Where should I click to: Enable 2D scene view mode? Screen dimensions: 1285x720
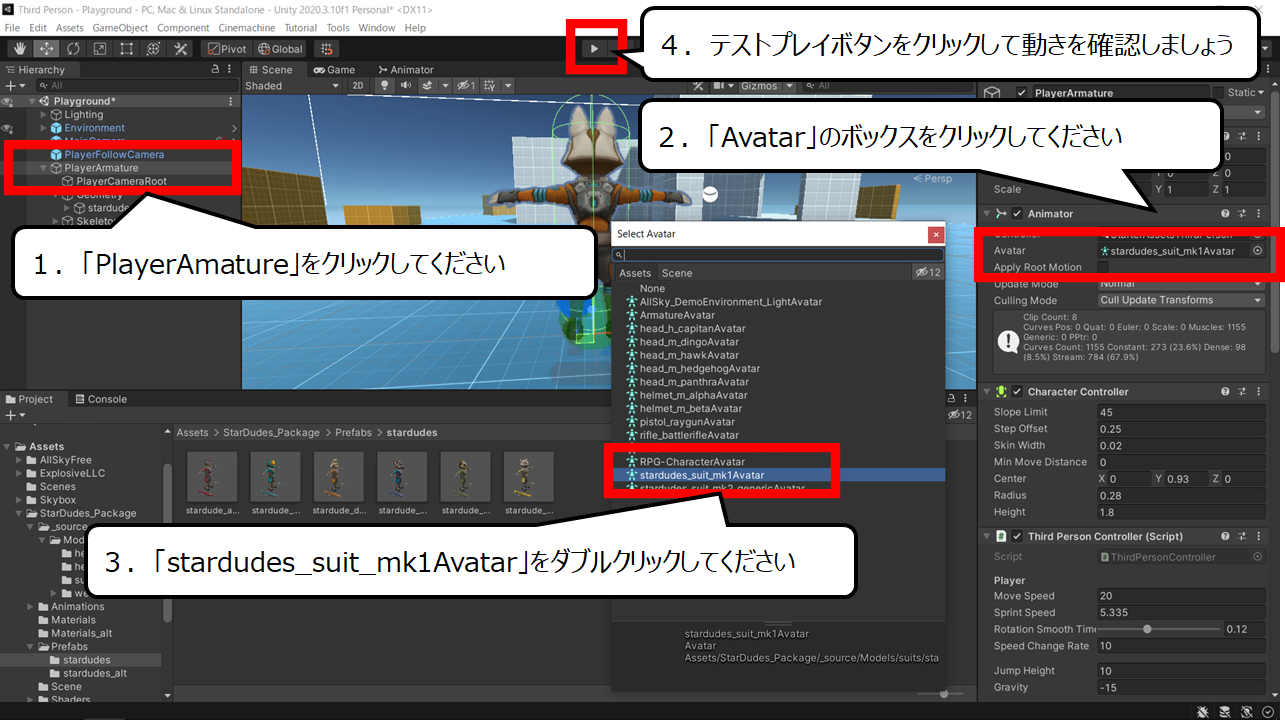[358, 86]
